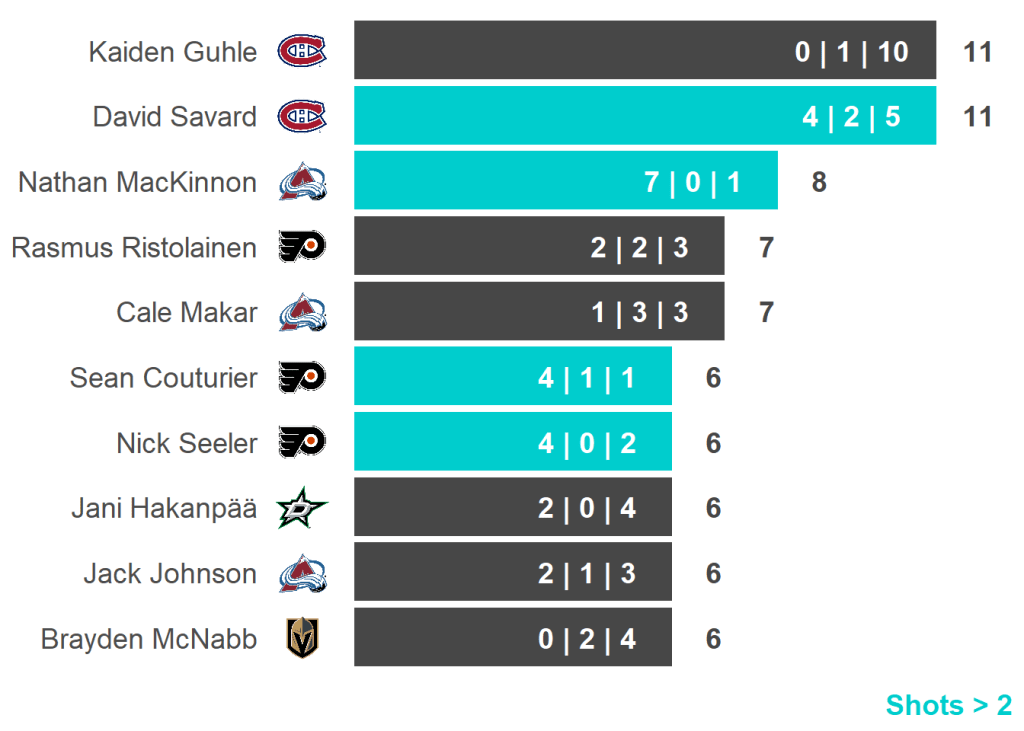Screen dimensions: 1024x731
Task: Click the Nathan MacKinnon player name
Action: [137, 183]
